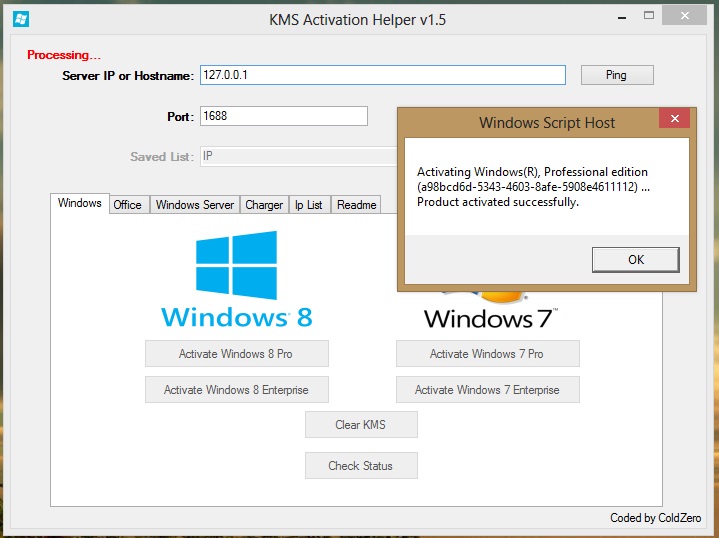
Task: Click Activate Windows 7 Pro button
Action: pyautogui.click(x=487, y=354)
